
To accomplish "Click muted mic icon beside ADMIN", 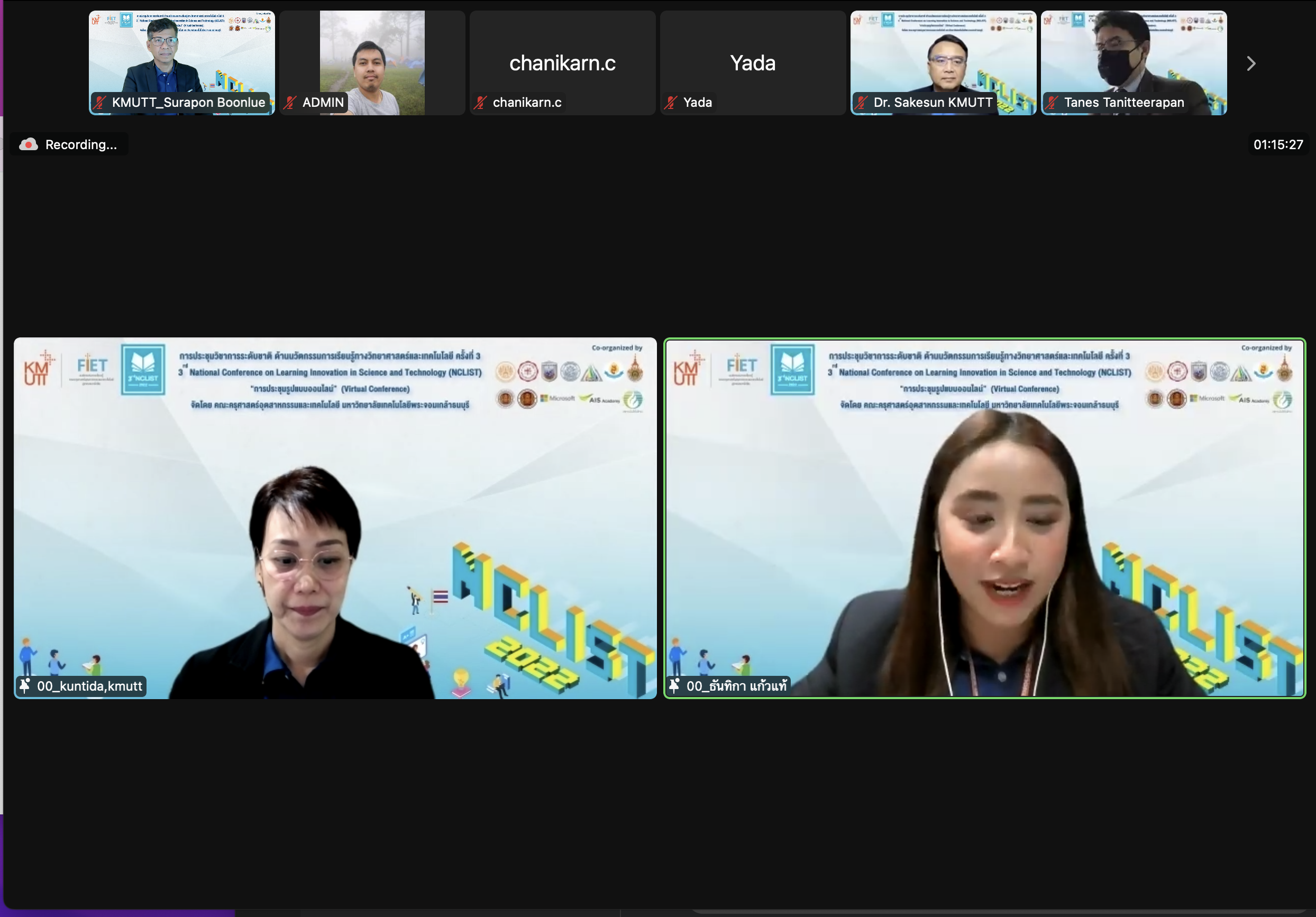I will [x=290, y=103].
